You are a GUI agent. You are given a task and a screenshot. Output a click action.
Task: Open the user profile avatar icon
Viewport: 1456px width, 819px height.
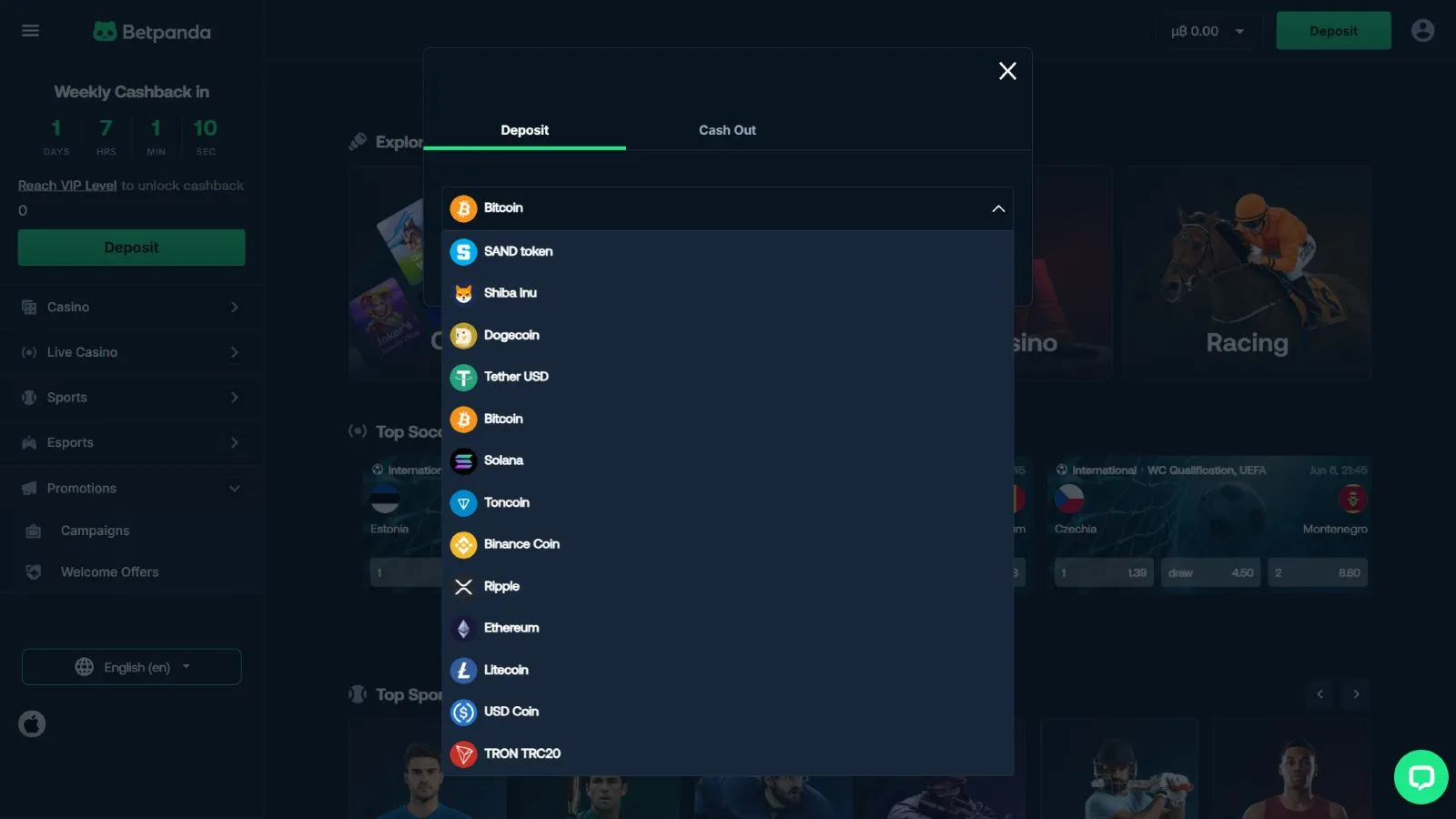[x=1422, y=31]
